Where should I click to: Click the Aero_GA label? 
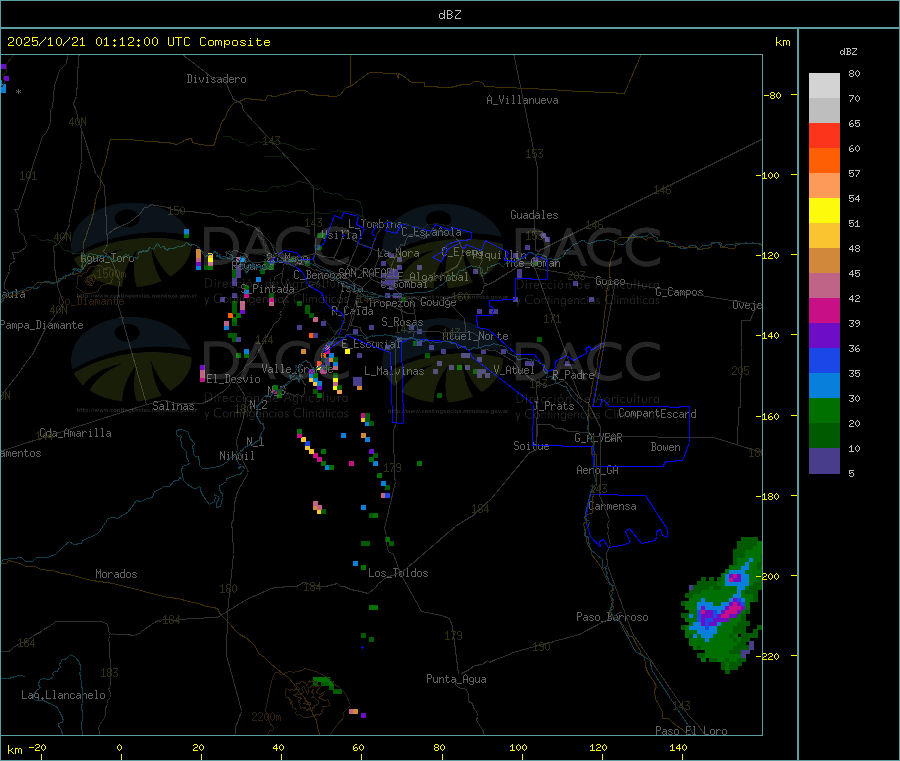598,470
